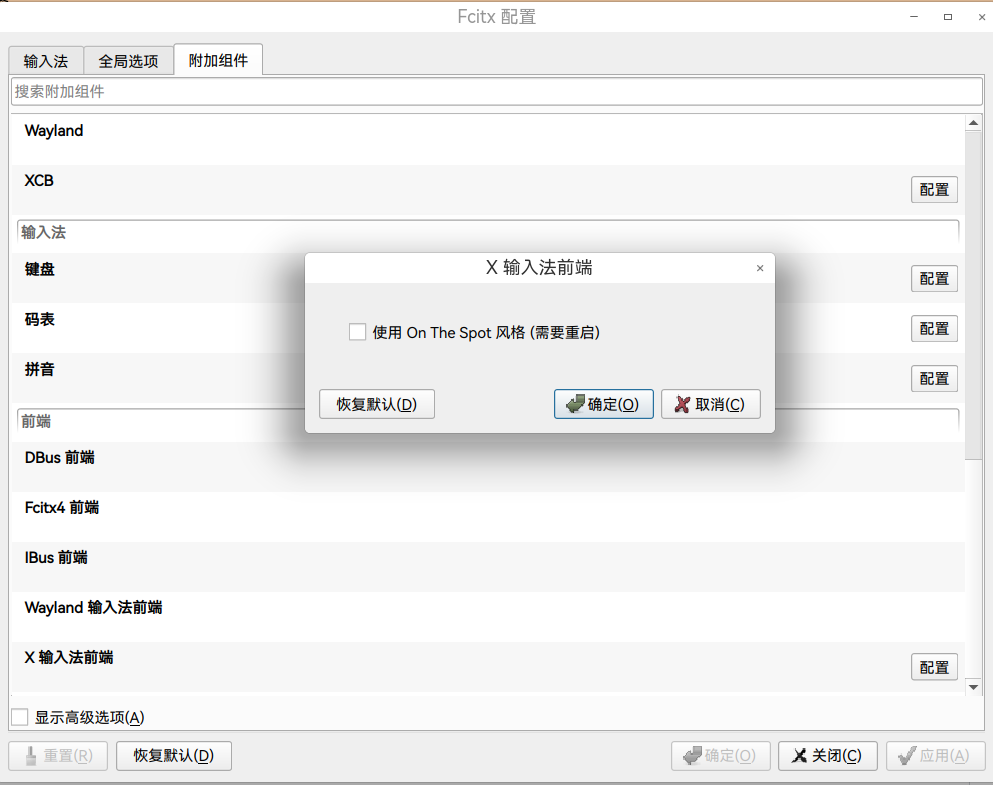Select the Fcitx4 前端 row
Screen dimensions: 993x785
[488, 517]
